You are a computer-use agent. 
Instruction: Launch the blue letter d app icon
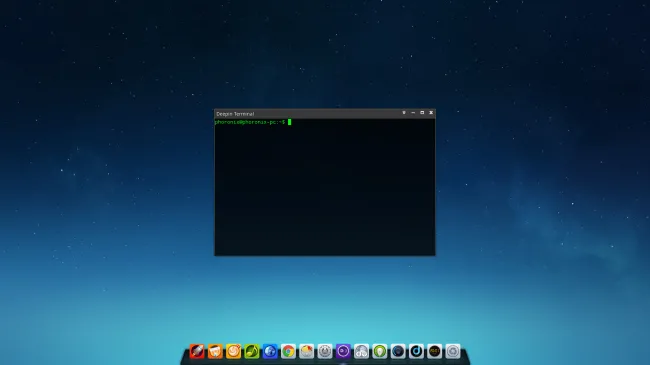pyautogui.click(x=416, y=351)
